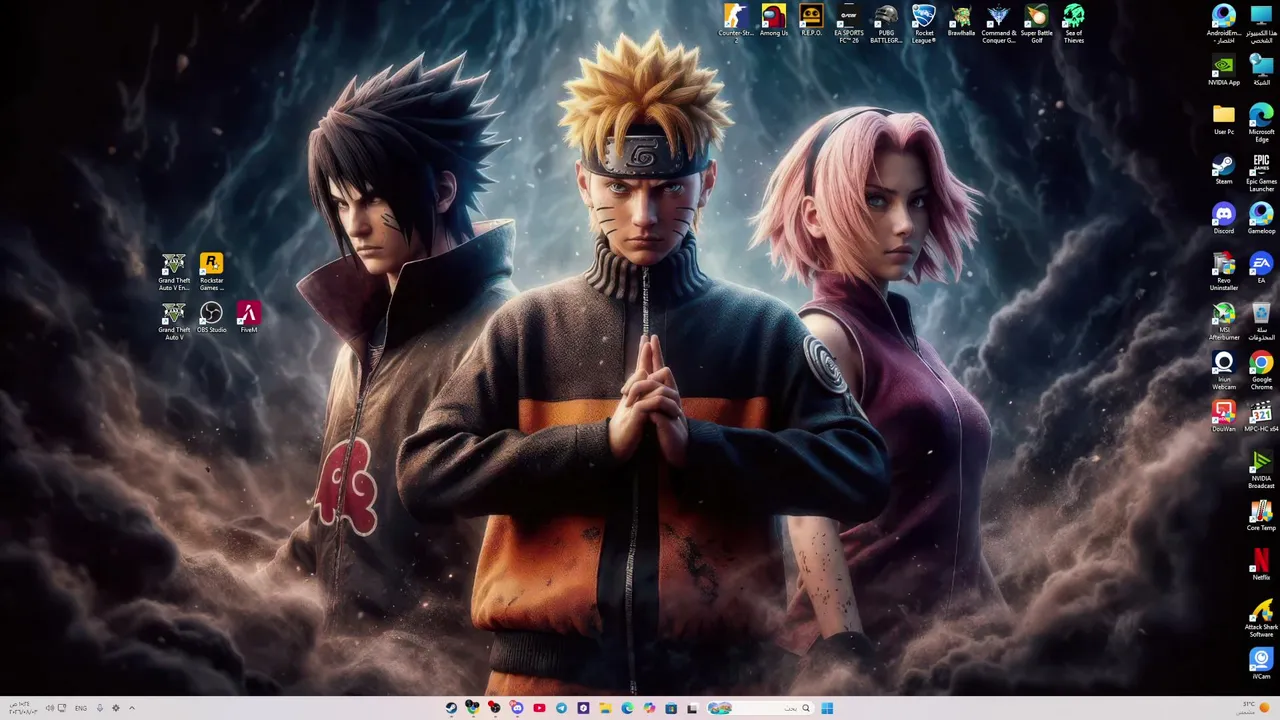Open the volume tray icon
Image resolution: width=1280 pixels, height=720 pixels.
[x=49, y=708]
